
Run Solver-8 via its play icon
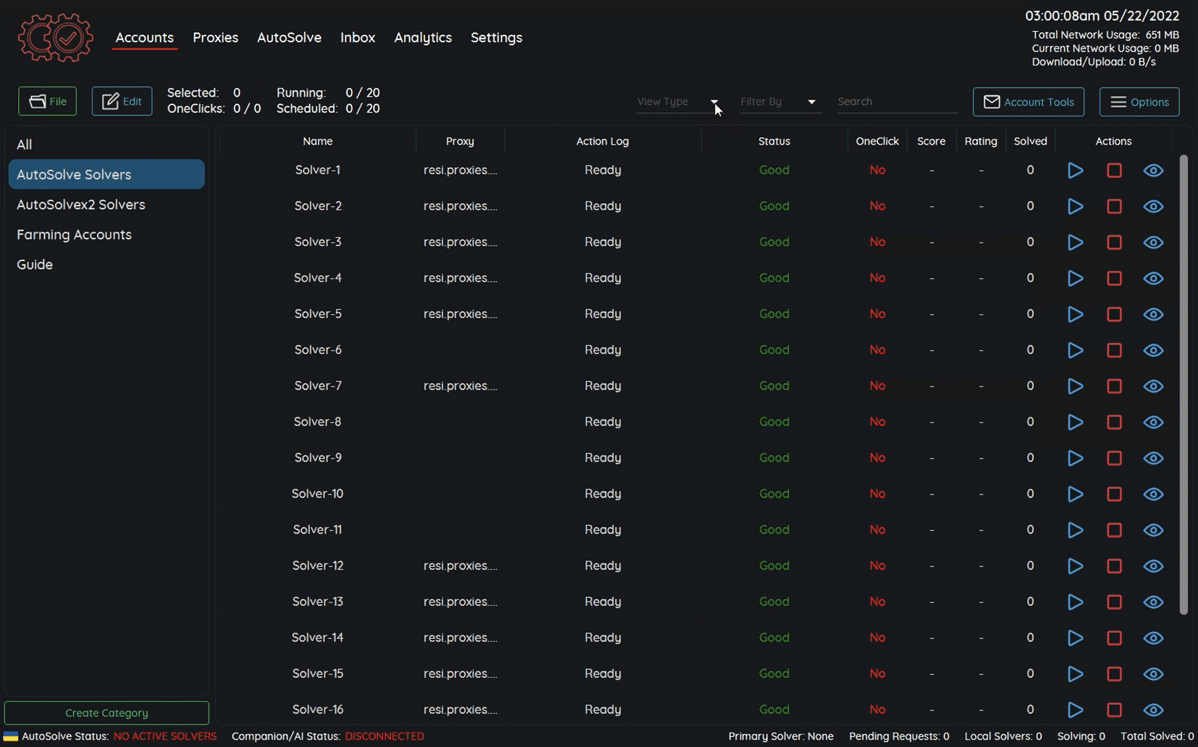1075,422
